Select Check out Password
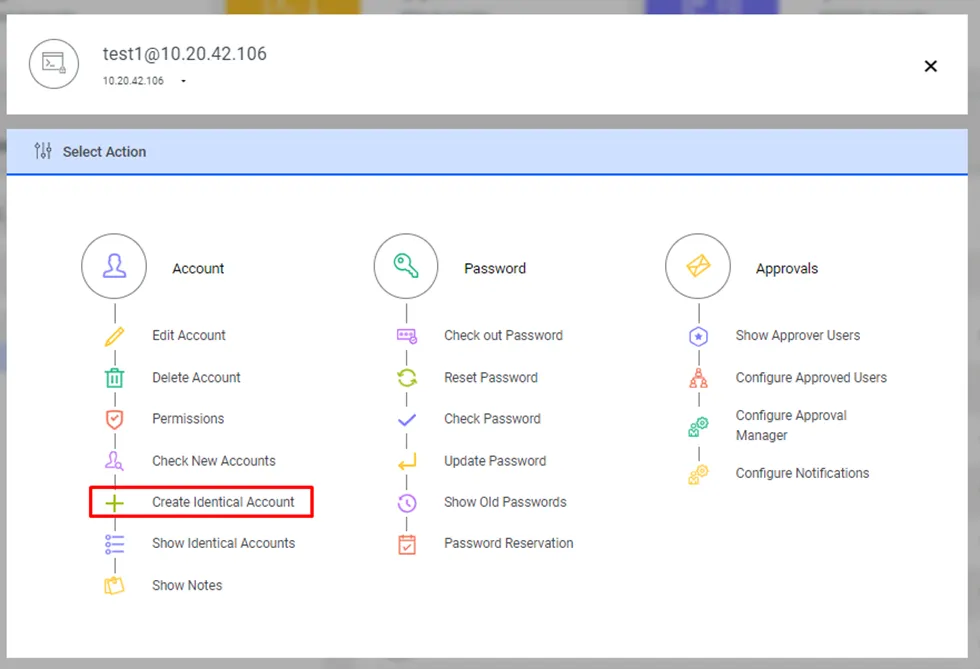980x669 pixels. (503, 336)
